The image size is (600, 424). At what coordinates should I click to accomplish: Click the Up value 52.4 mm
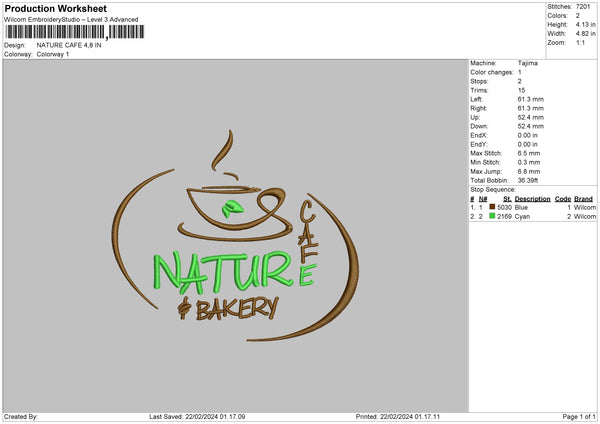pyautogui.click(x=530, y=117)
